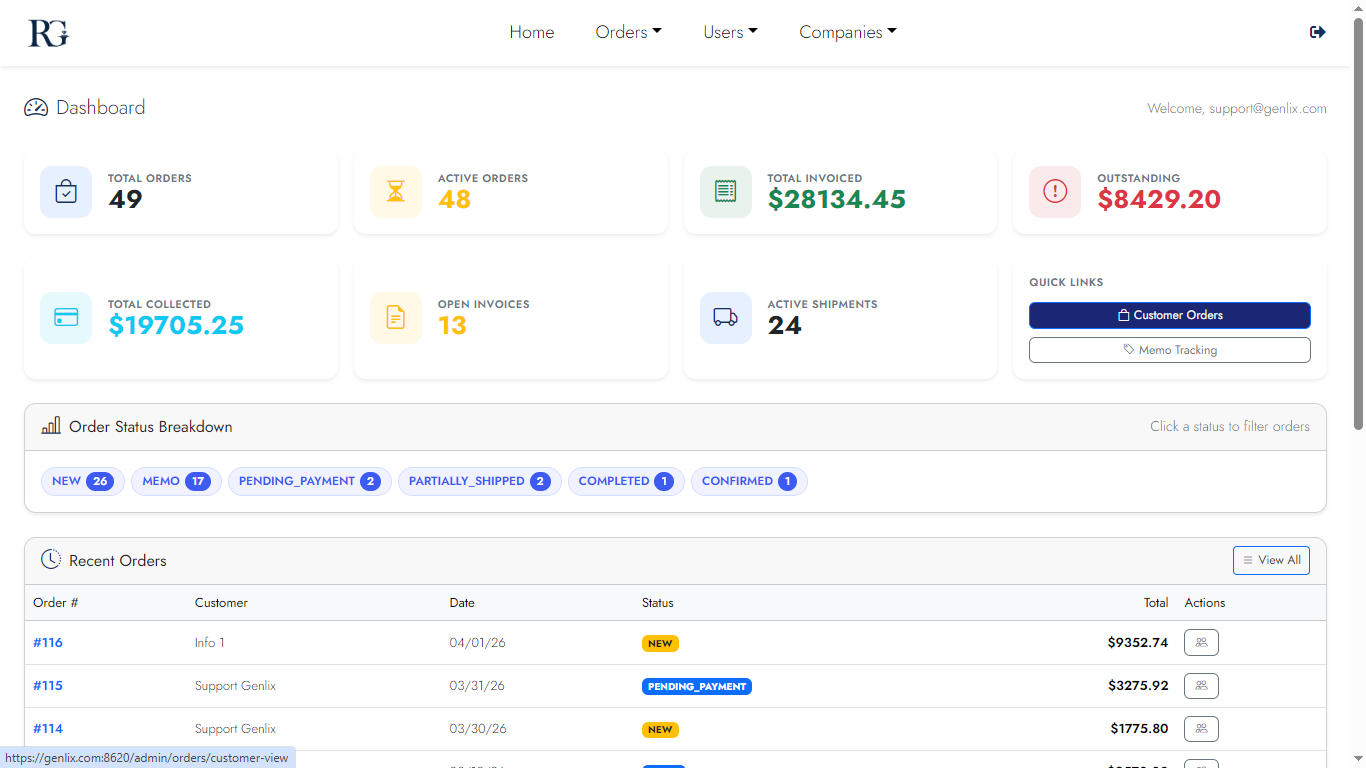Open order #116 from Recent Orders

point(48,642)
